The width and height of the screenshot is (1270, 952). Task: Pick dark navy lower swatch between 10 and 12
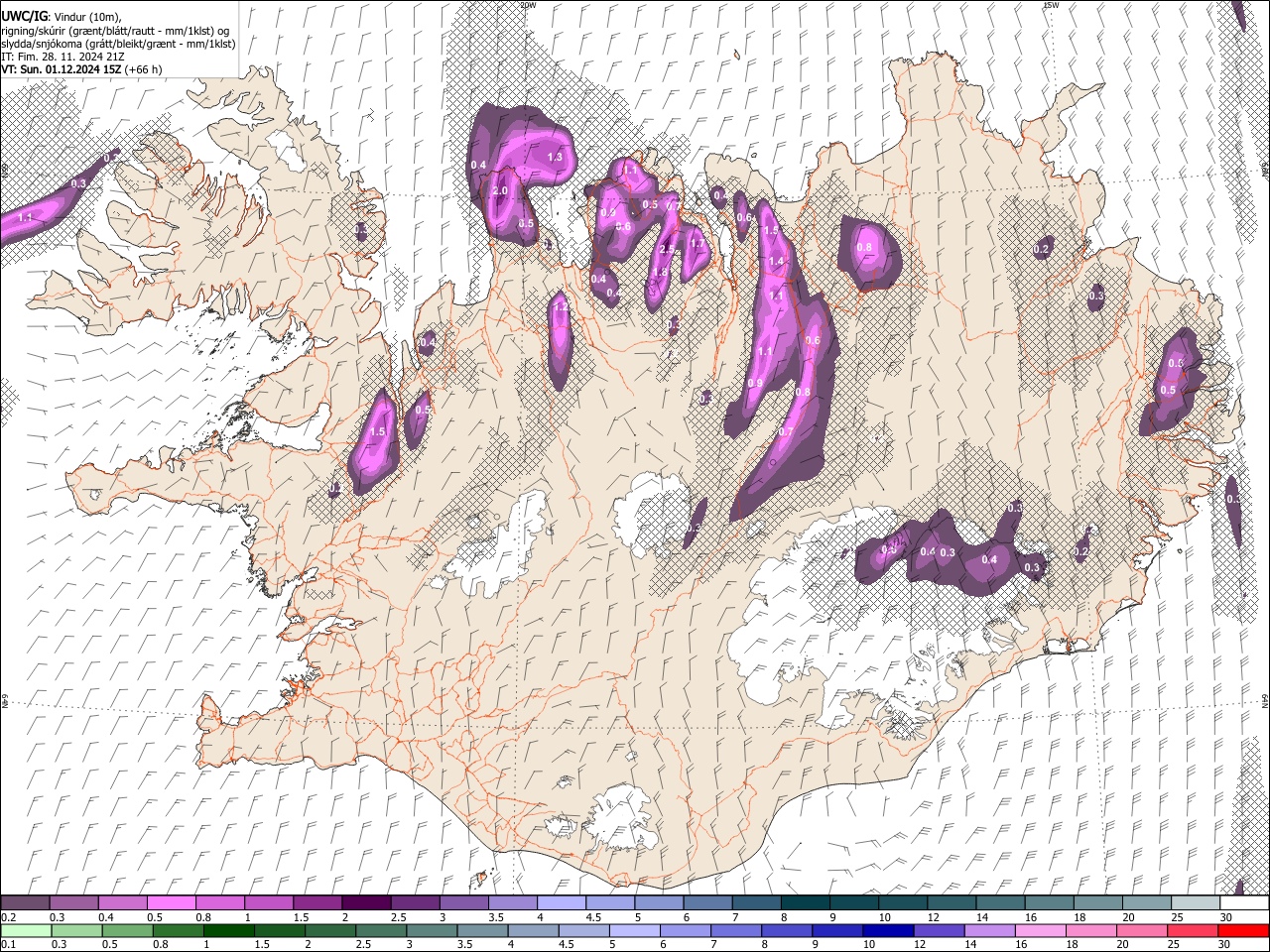pos(891,931)
